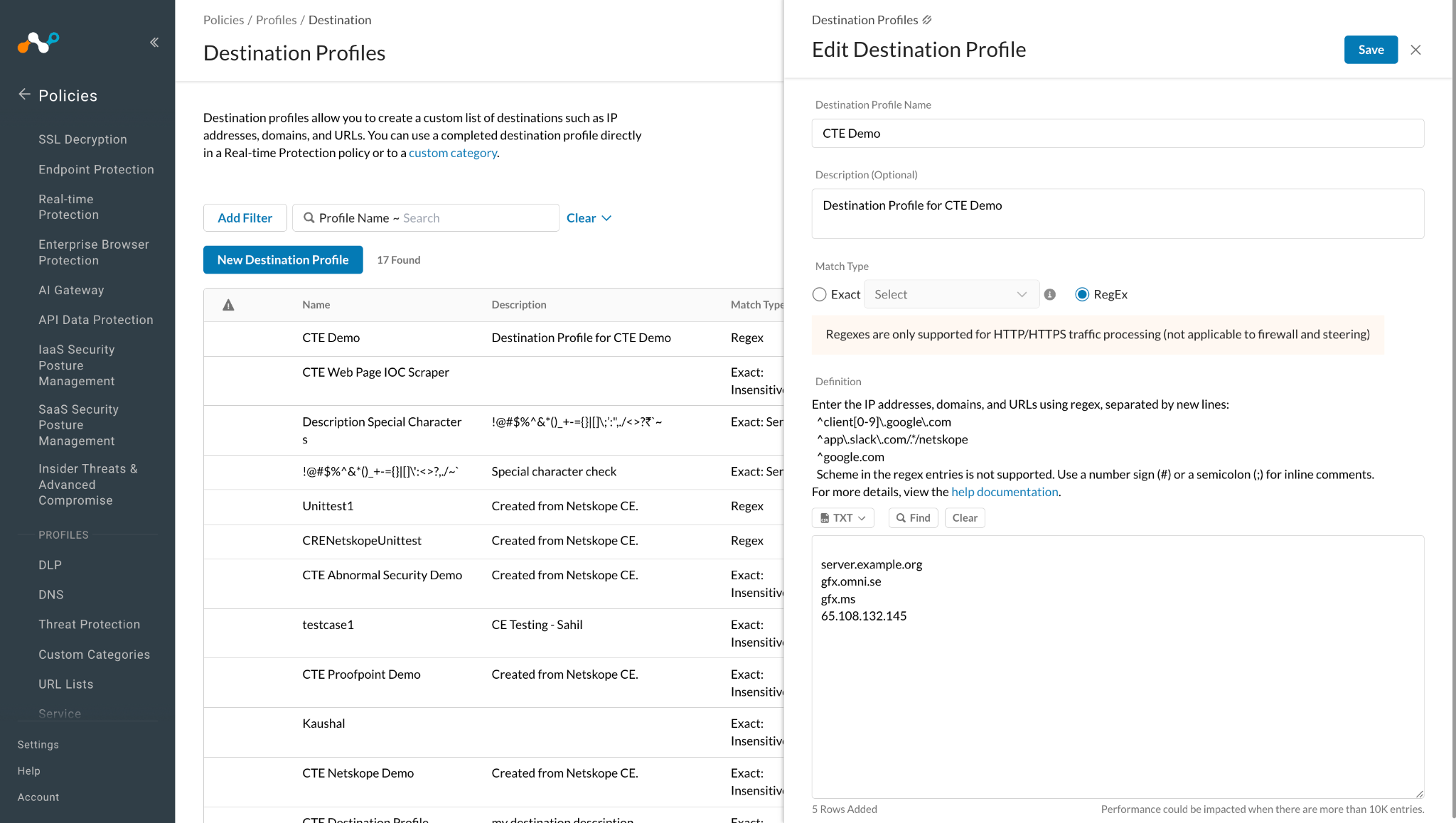1456x823 pixels.
Task: Click the Policies breadcrumb link
Action: click(x=223, y=20)
